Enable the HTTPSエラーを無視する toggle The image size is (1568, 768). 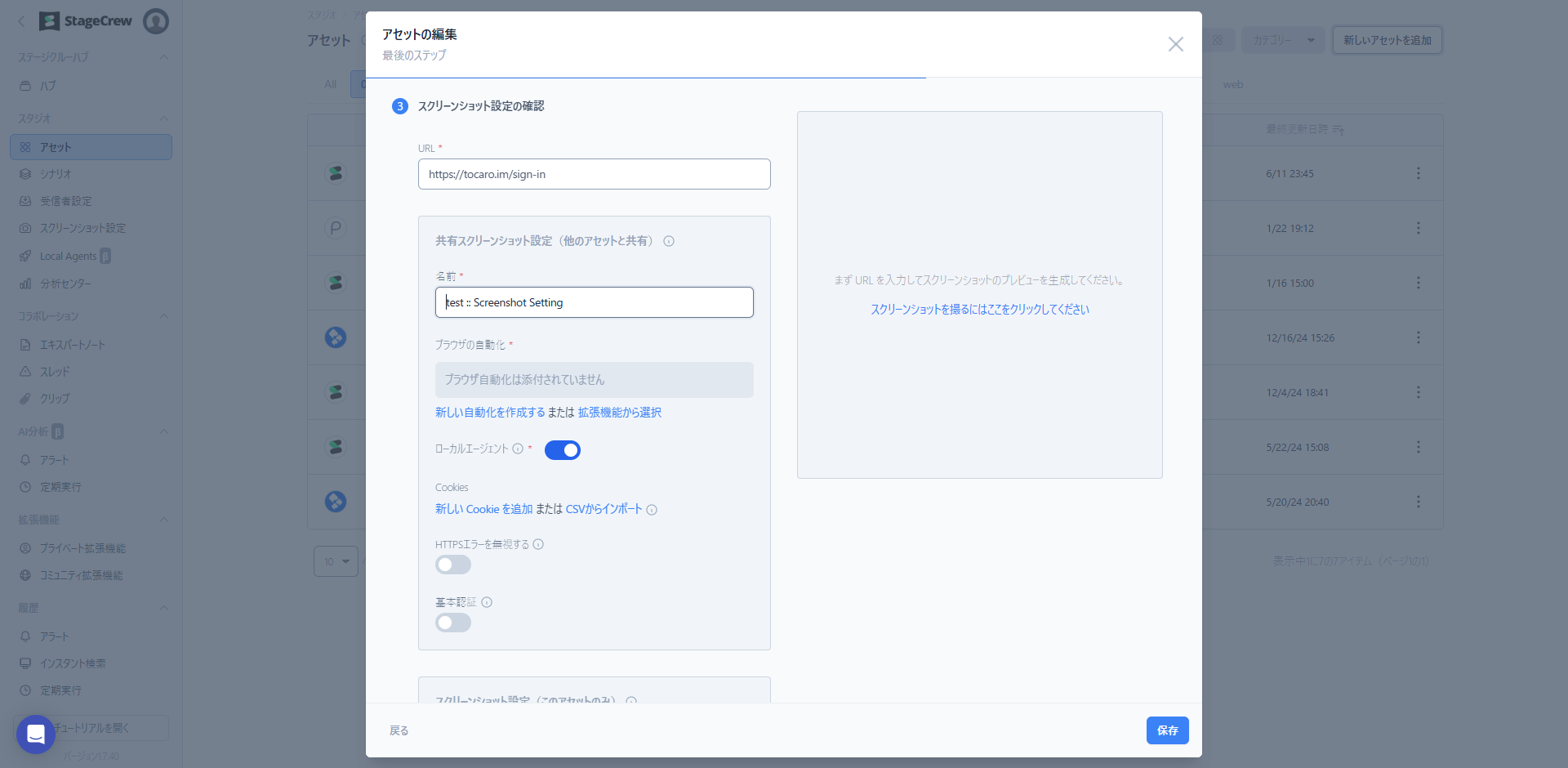pyautogui.click(x=453, y=565)
